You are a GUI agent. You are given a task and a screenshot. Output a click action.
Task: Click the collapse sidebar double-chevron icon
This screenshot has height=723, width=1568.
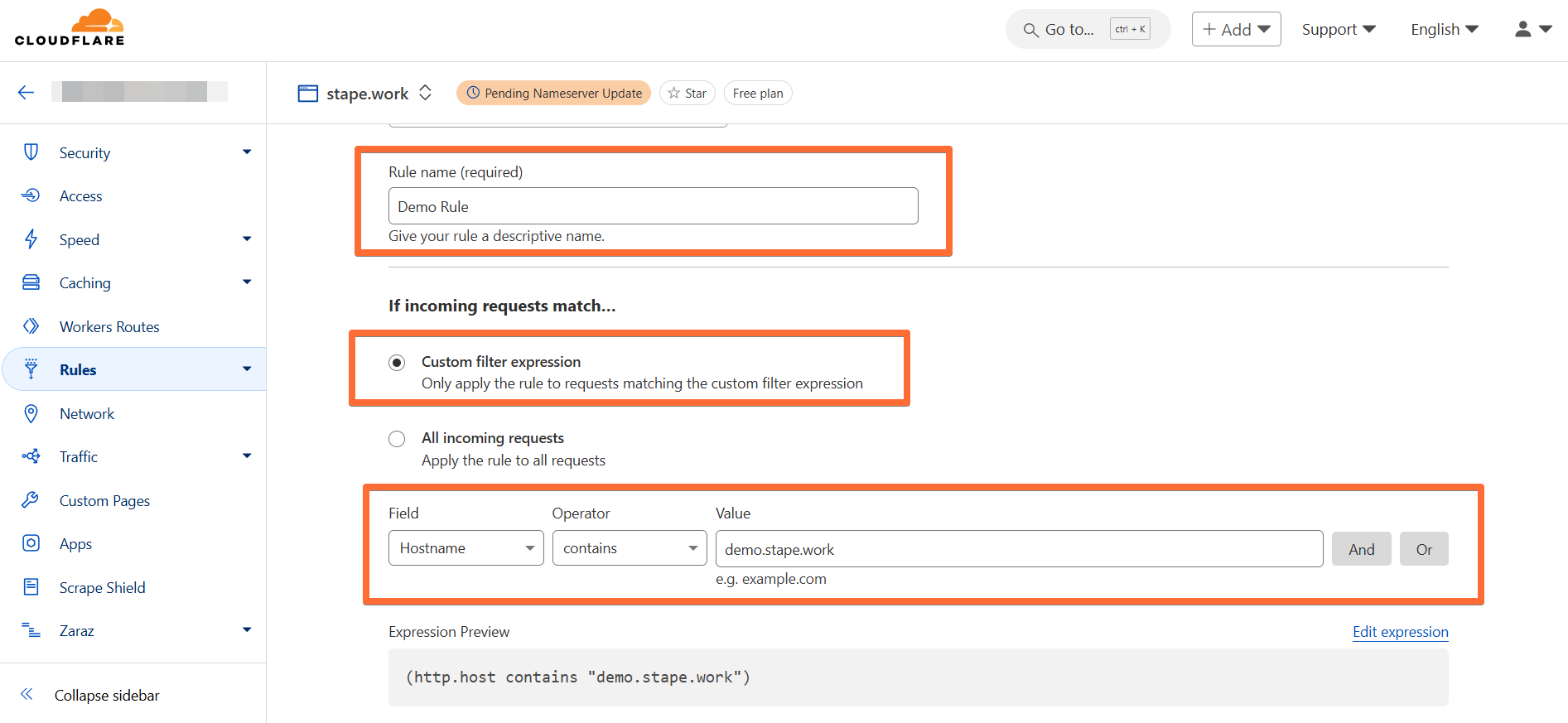tap(27, 694)
